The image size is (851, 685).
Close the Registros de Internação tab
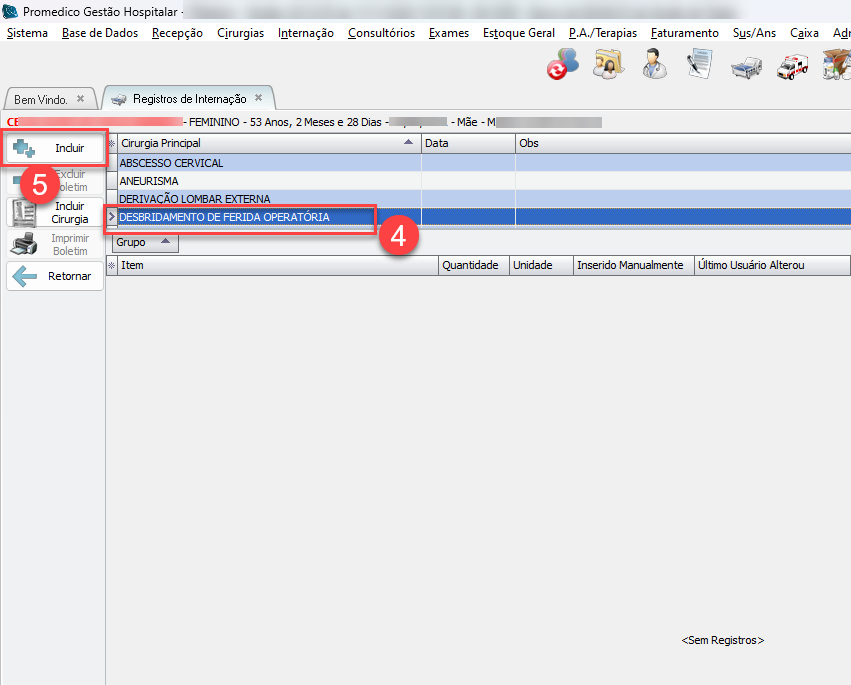[258, 98]
